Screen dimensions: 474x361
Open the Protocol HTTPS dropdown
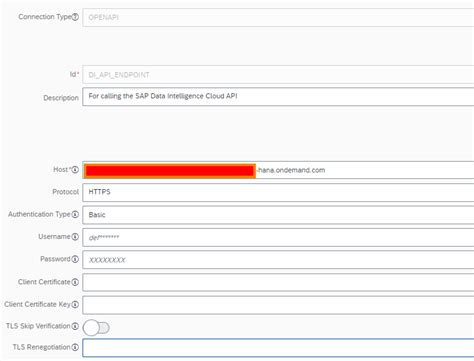[278, 192]
